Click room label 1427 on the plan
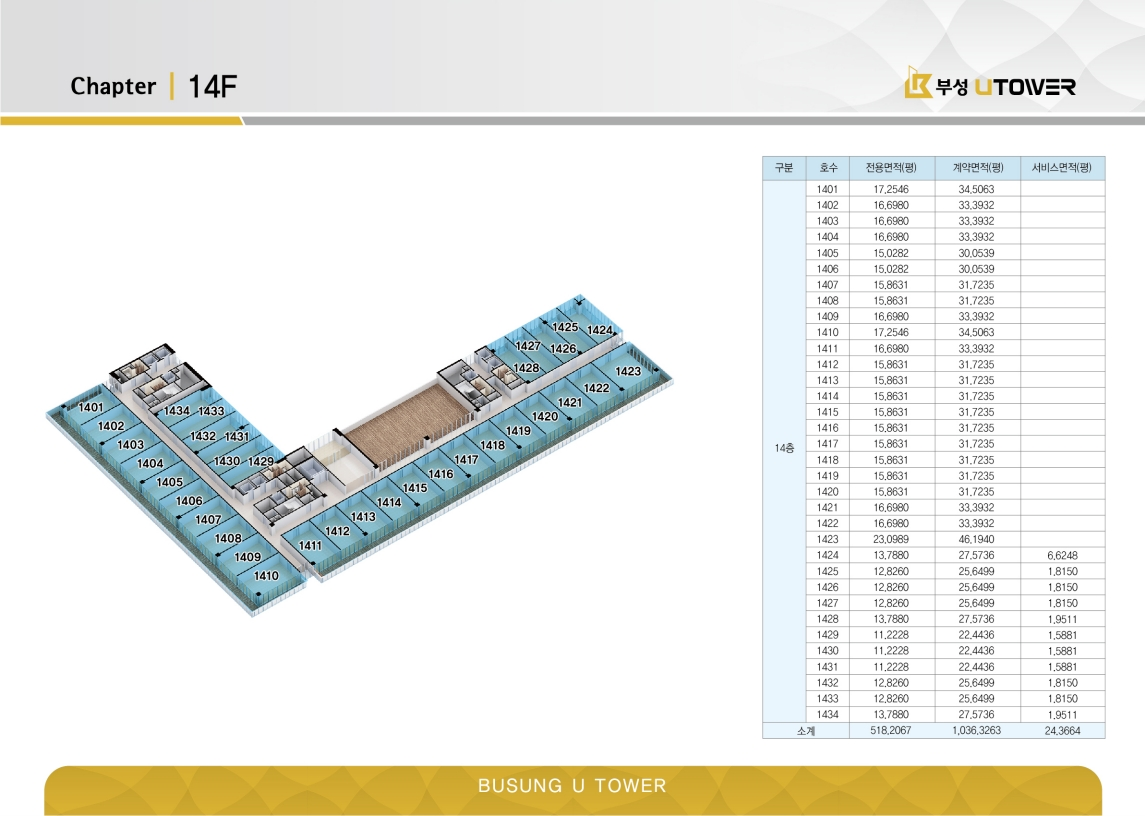1145x816 pixels. pyautogui.click(x=528, y=346)
